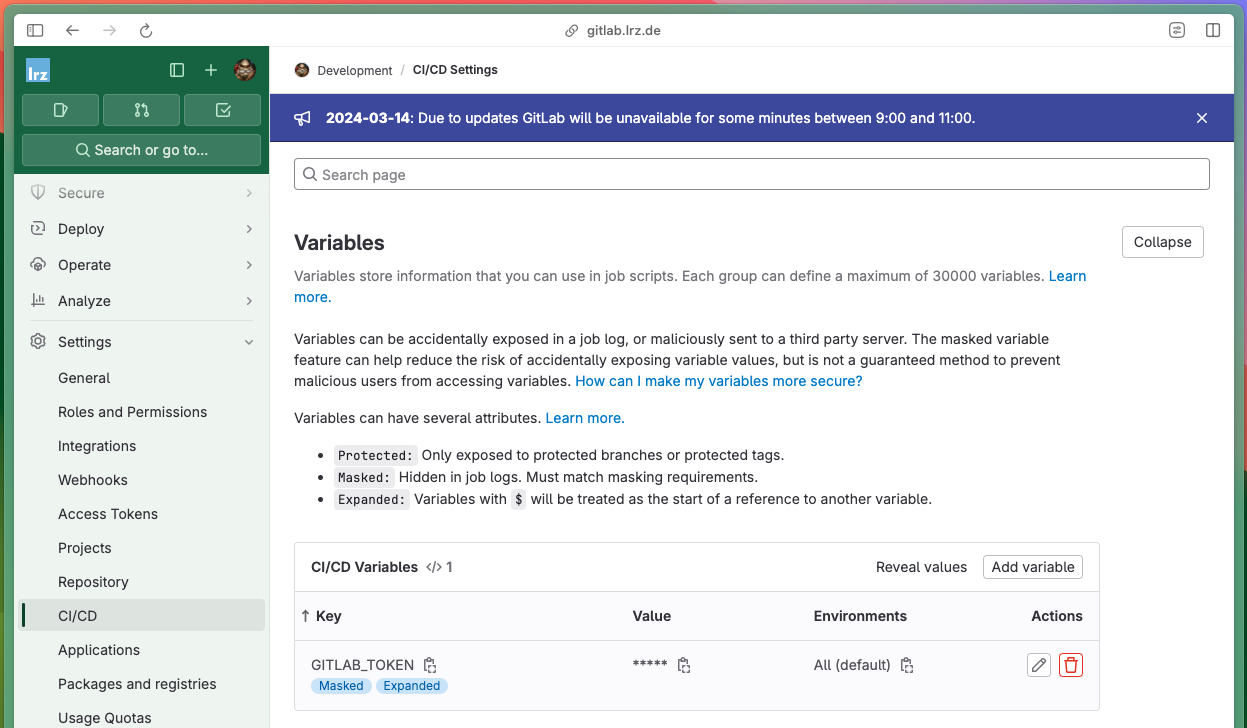Collapse the Settings section chevron

[x=249, y=342]
